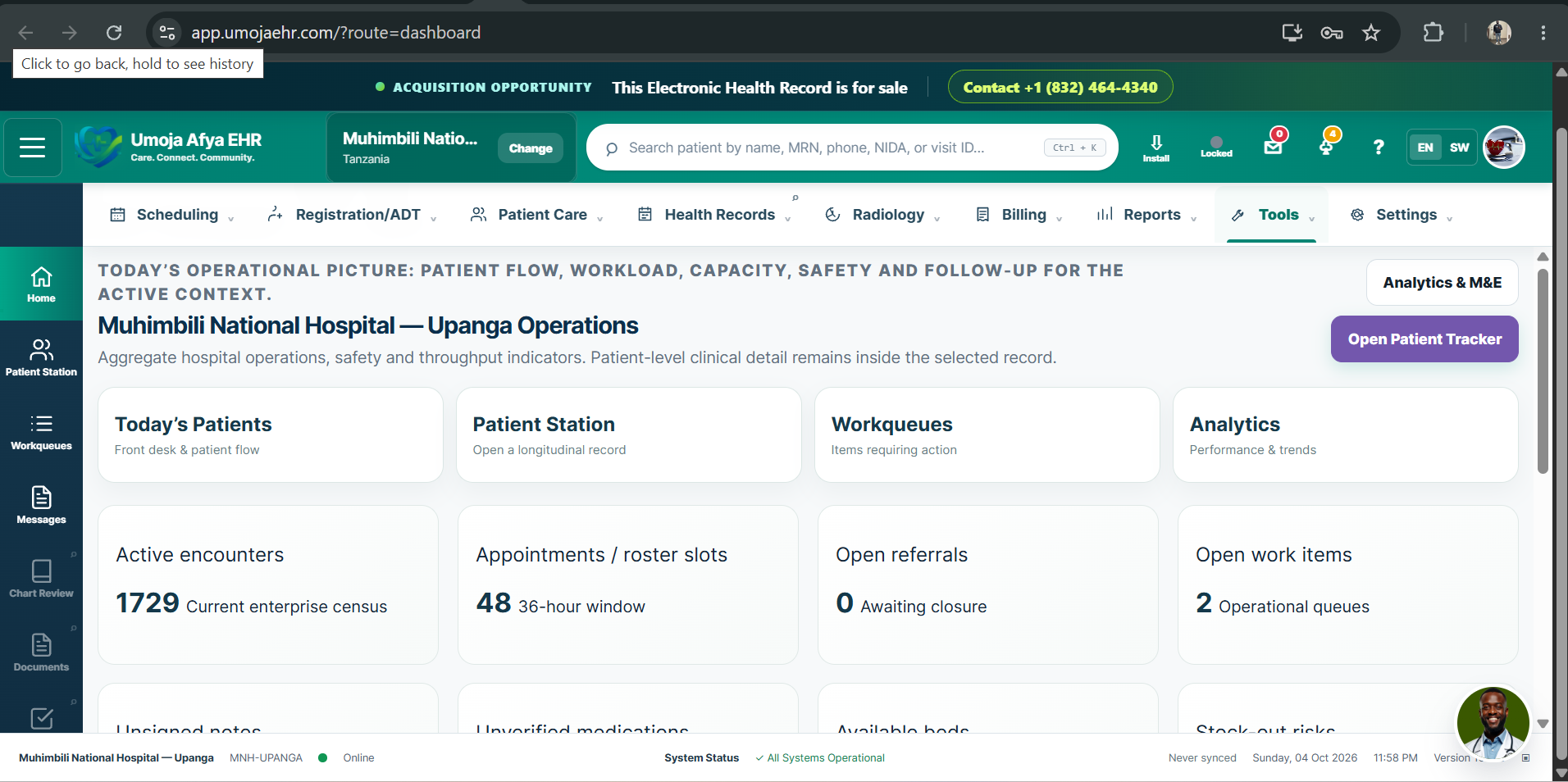Image resolution: width=1568 pixels, height=782 pixels.
Task: Expand the Radiology menu
Action: click(882, 215)
